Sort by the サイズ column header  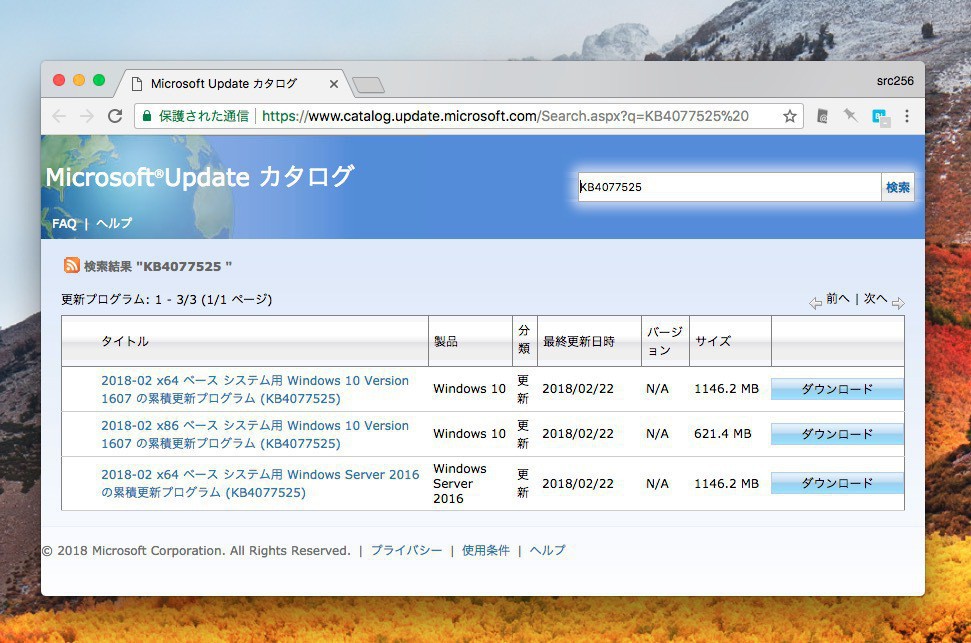click(x=713, y=341)
